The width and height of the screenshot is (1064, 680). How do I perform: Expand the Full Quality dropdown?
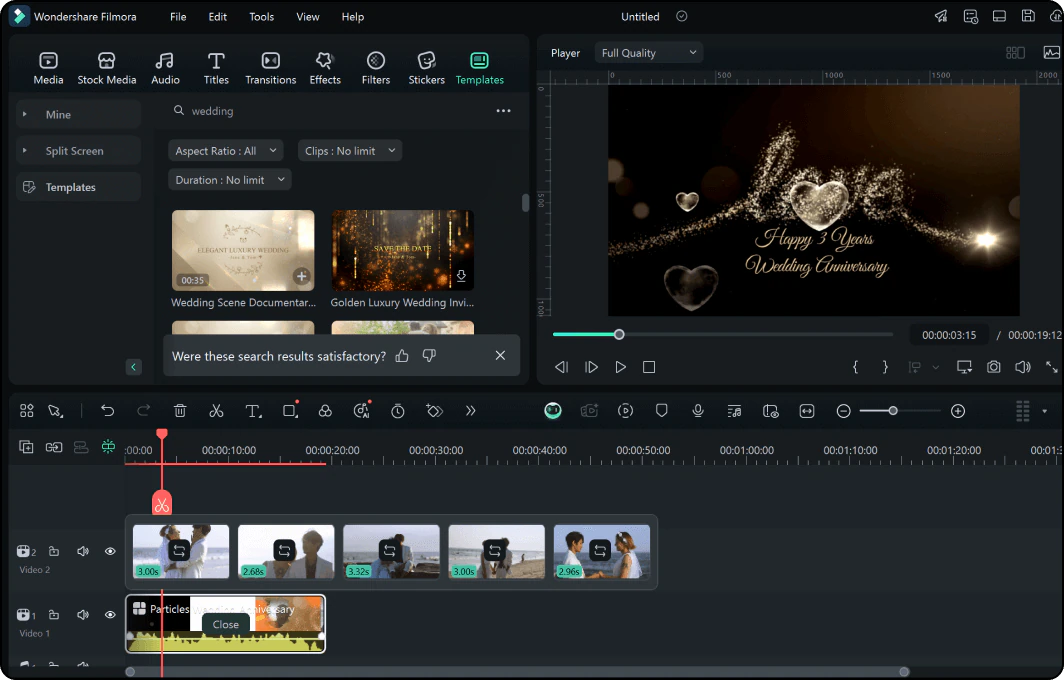coord(648,53)
